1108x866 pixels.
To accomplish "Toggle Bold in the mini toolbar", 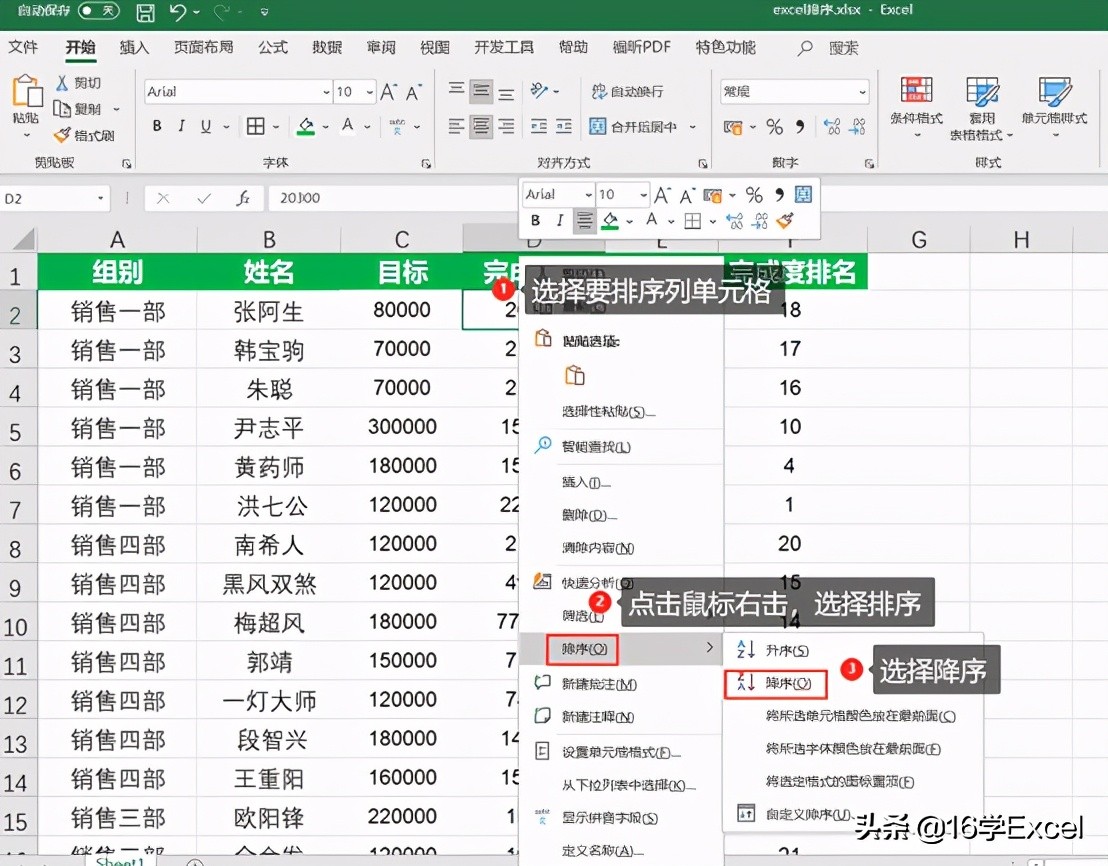I will tap(536, 221).
